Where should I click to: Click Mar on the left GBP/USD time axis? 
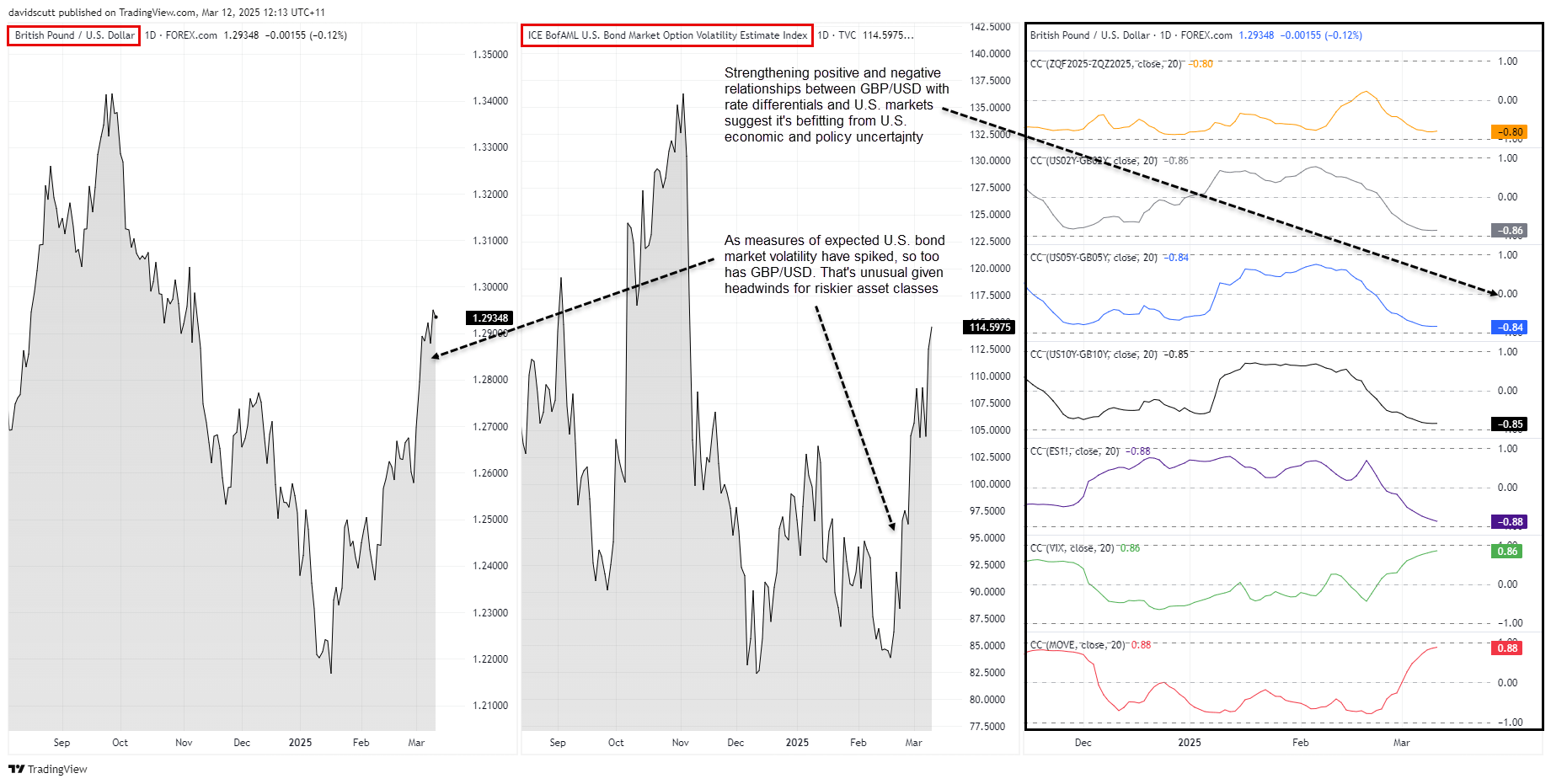pos(416,743)
